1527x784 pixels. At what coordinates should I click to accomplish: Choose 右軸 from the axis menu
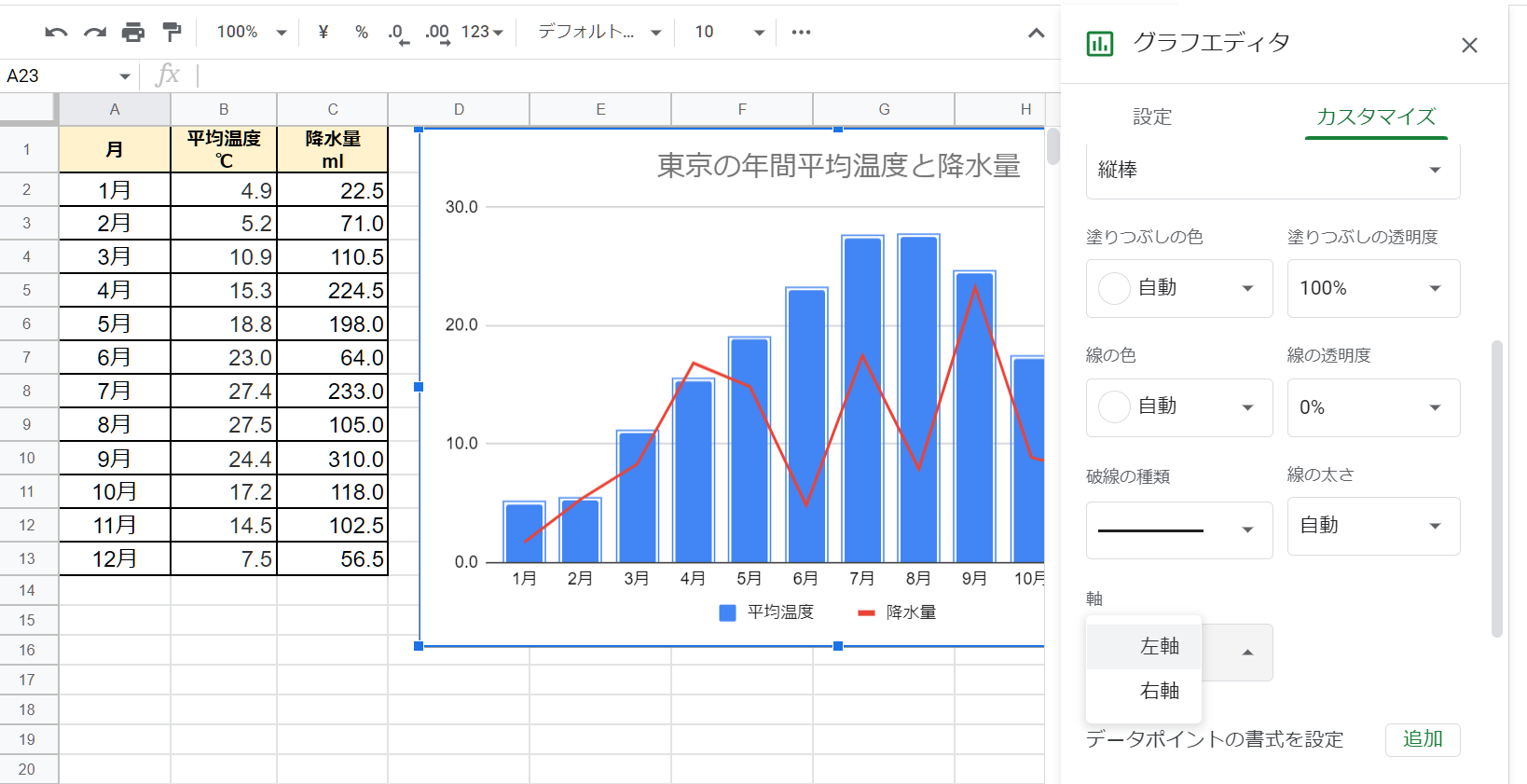(1159, 691)
